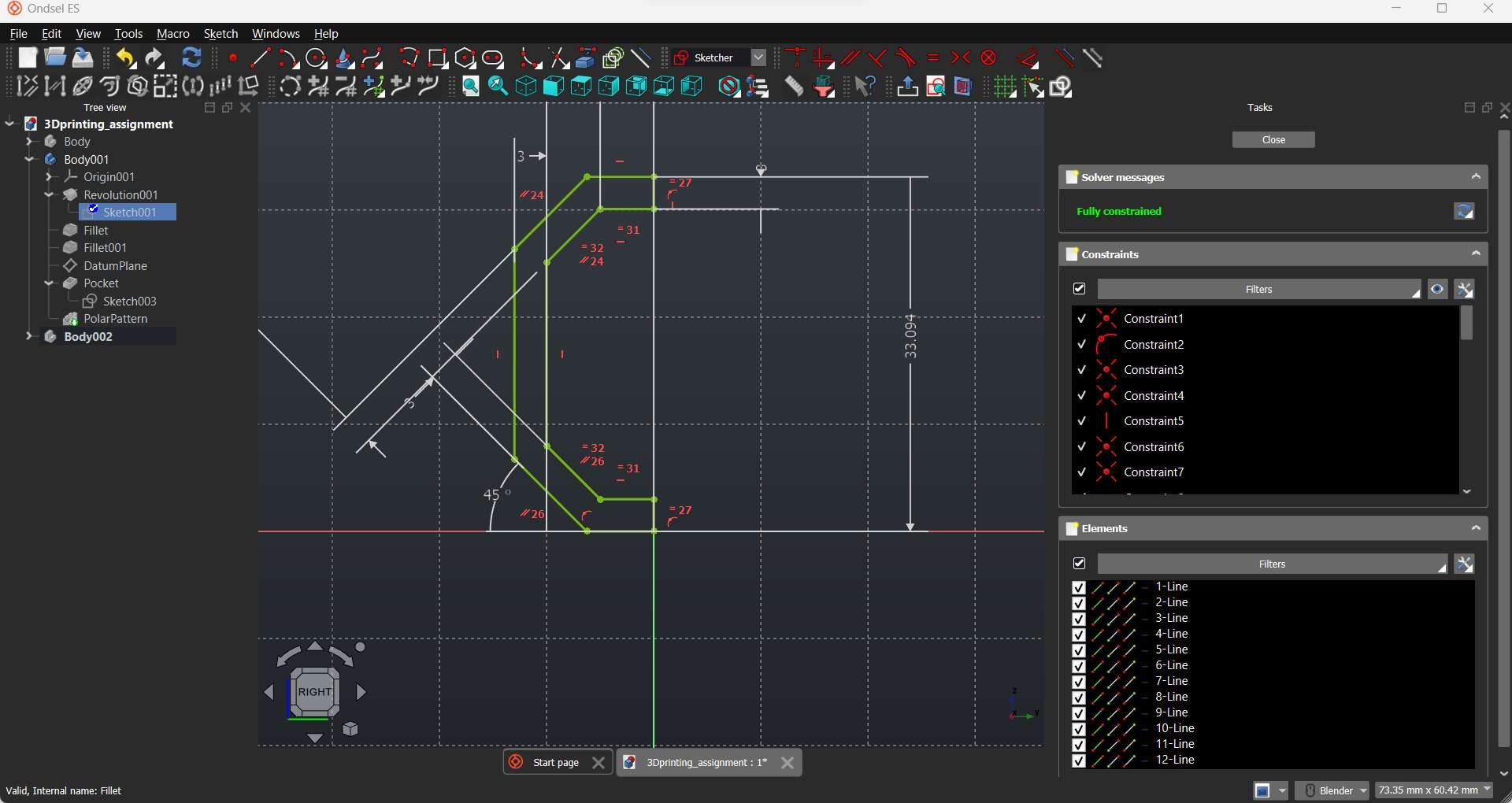Apply the Equal constraint tool
Image resolution: width=1512 pixels, height=803 pixels.
tap(933, 58)
